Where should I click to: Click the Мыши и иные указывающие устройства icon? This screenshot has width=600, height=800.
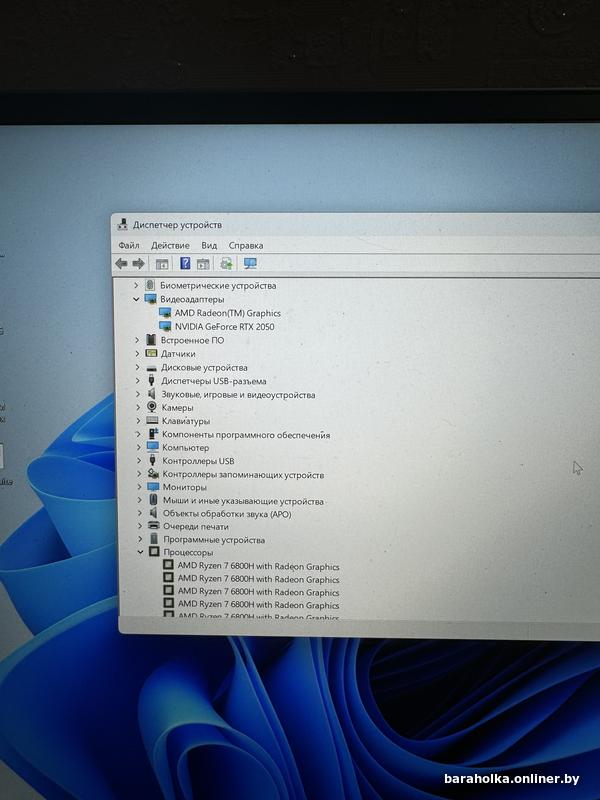point(154,500)
